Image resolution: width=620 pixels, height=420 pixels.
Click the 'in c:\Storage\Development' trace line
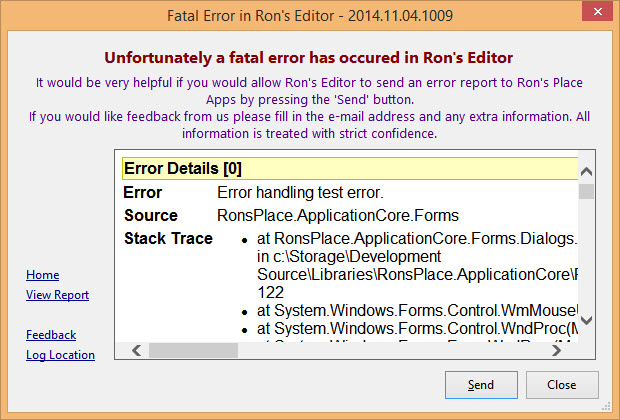pyautogui.click(x=349, y=257)
